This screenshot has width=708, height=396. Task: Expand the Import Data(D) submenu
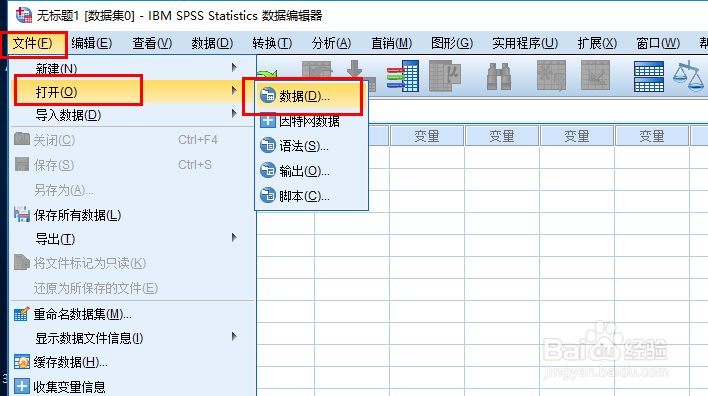tap(133, 116)
